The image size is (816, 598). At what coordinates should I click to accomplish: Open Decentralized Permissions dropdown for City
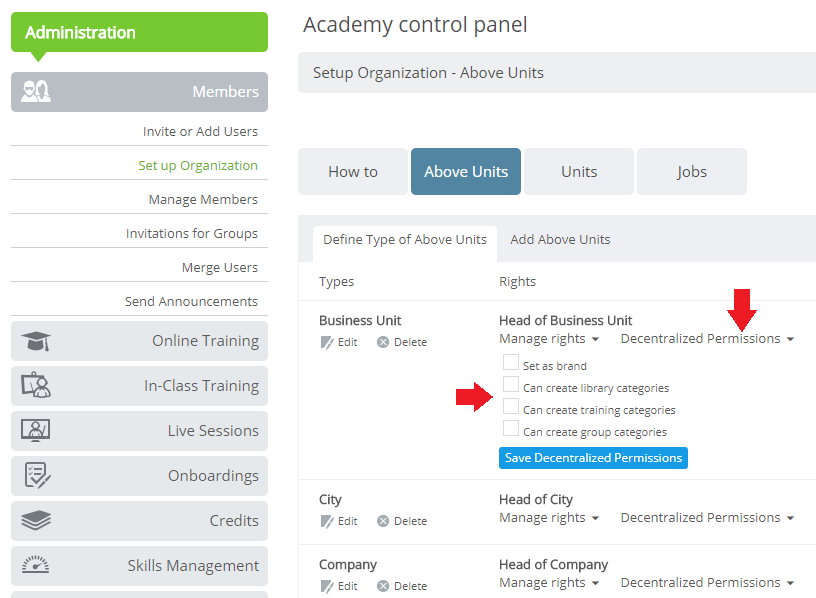pos(707,517)
